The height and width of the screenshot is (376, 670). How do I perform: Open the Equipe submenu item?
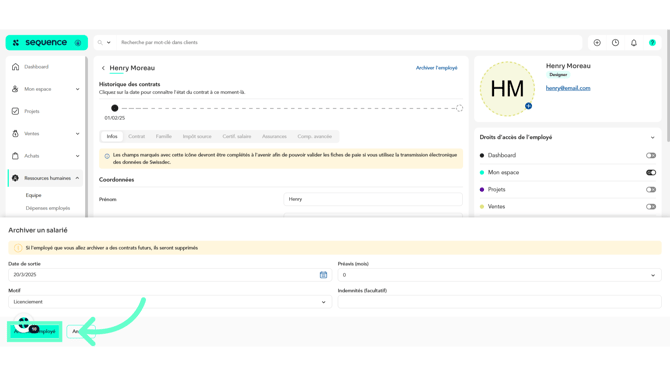[x=33, y=195]
